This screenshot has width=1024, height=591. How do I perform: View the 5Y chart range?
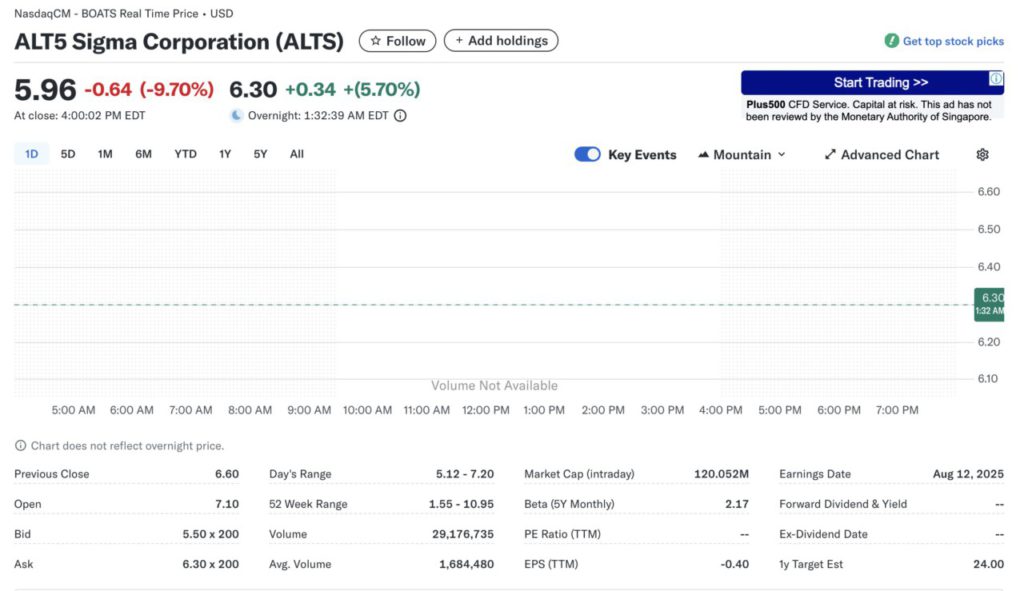pos(260,154)
